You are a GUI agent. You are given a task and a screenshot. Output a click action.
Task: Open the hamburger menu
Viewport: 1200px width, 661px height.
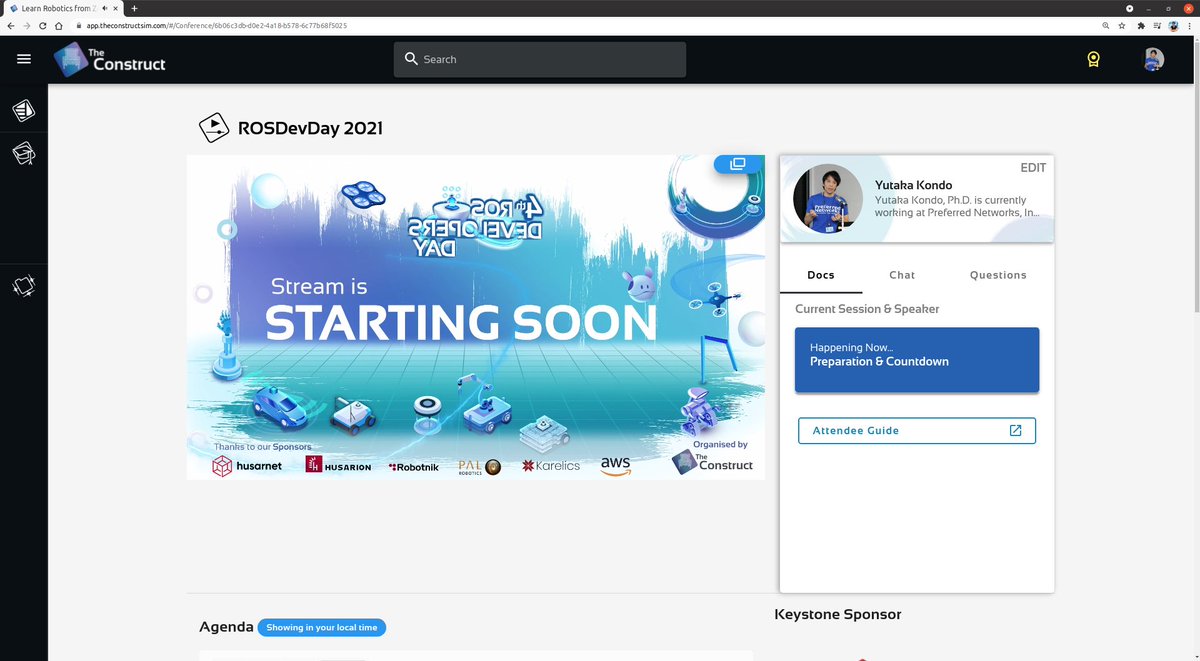(x=24, y=58)
